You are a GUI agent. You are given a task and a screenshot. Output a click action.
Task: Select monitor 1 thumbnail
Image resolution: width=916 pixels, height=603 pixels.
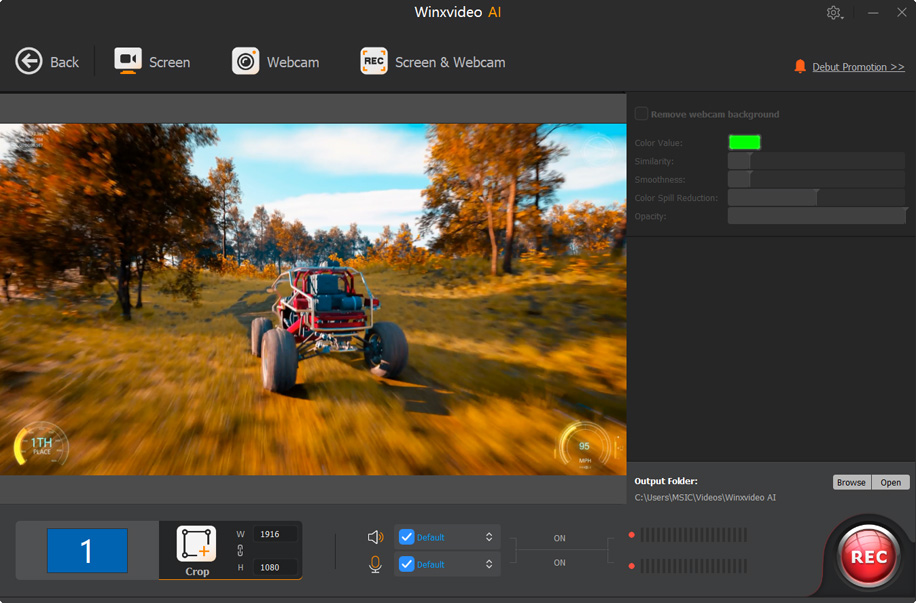click(x=87, y=550)
